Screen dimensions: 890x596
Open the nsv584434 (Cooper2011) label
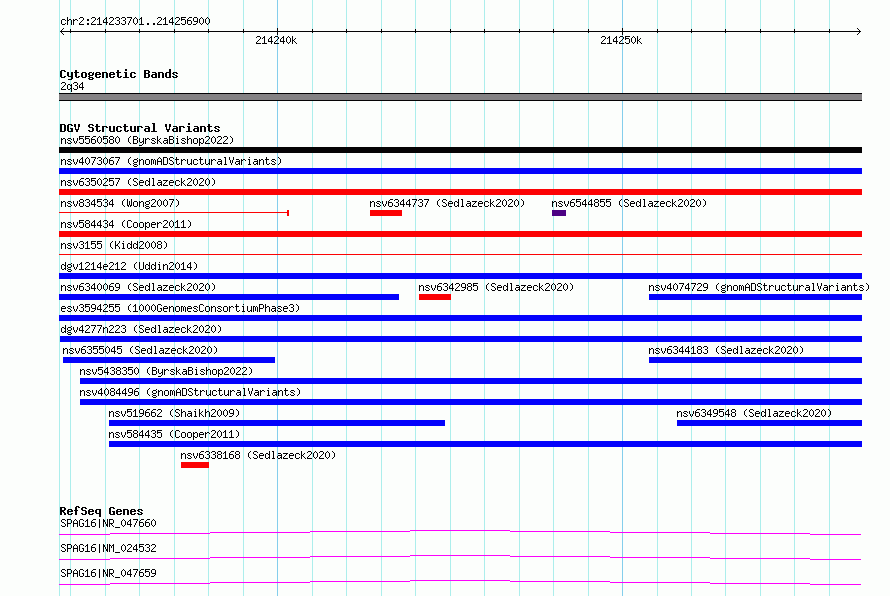click(126, 224)
